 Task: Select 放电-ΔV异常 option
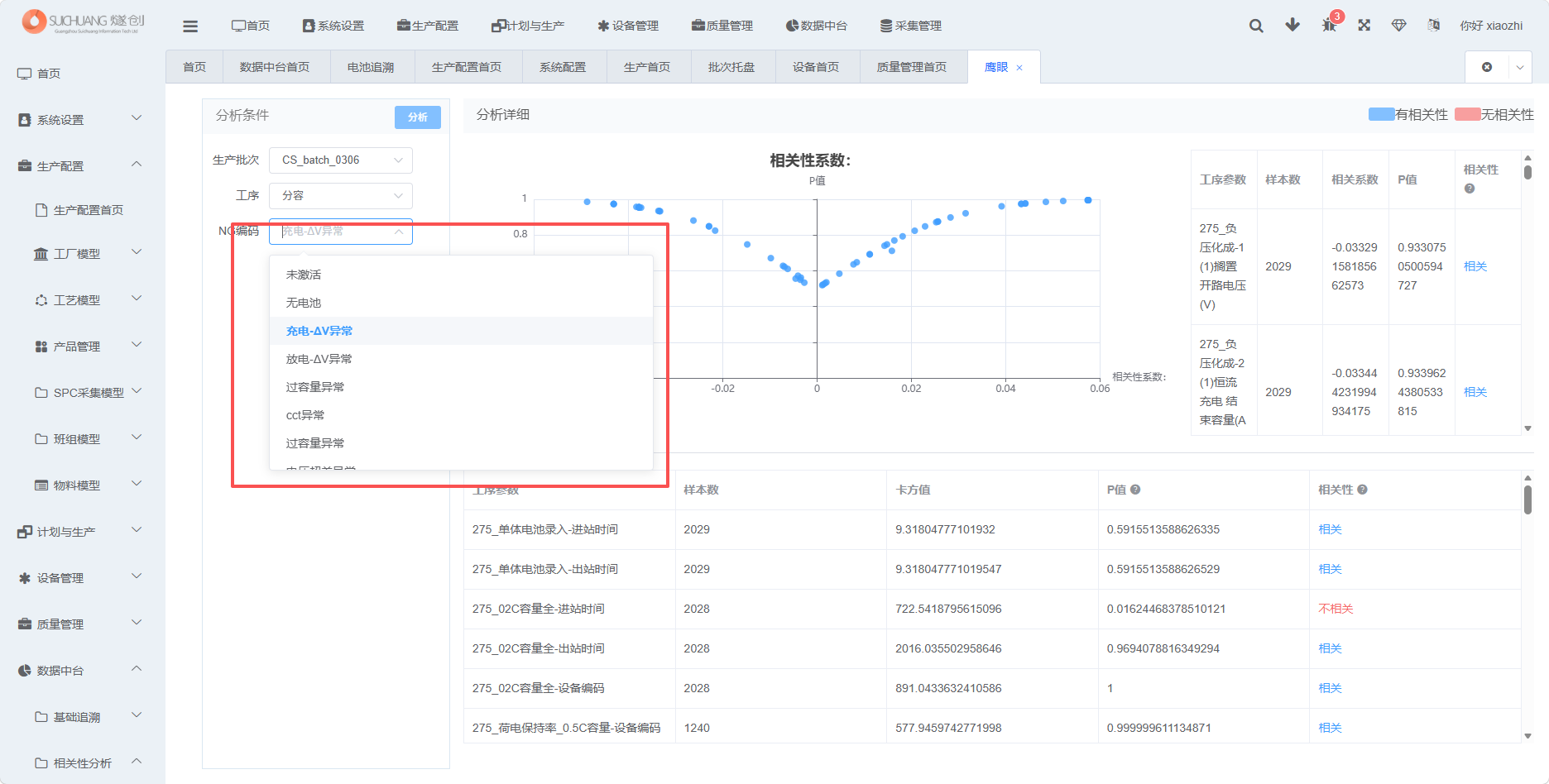[x=461, y=359]
